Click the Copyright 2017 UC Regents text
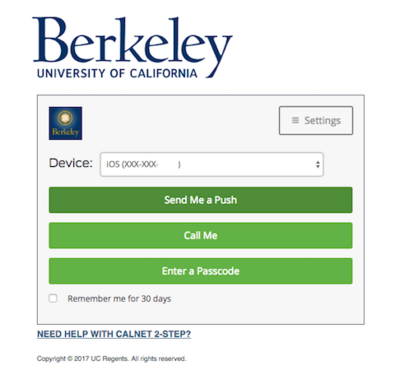400x370 pixels. click(x=82, y=359)
